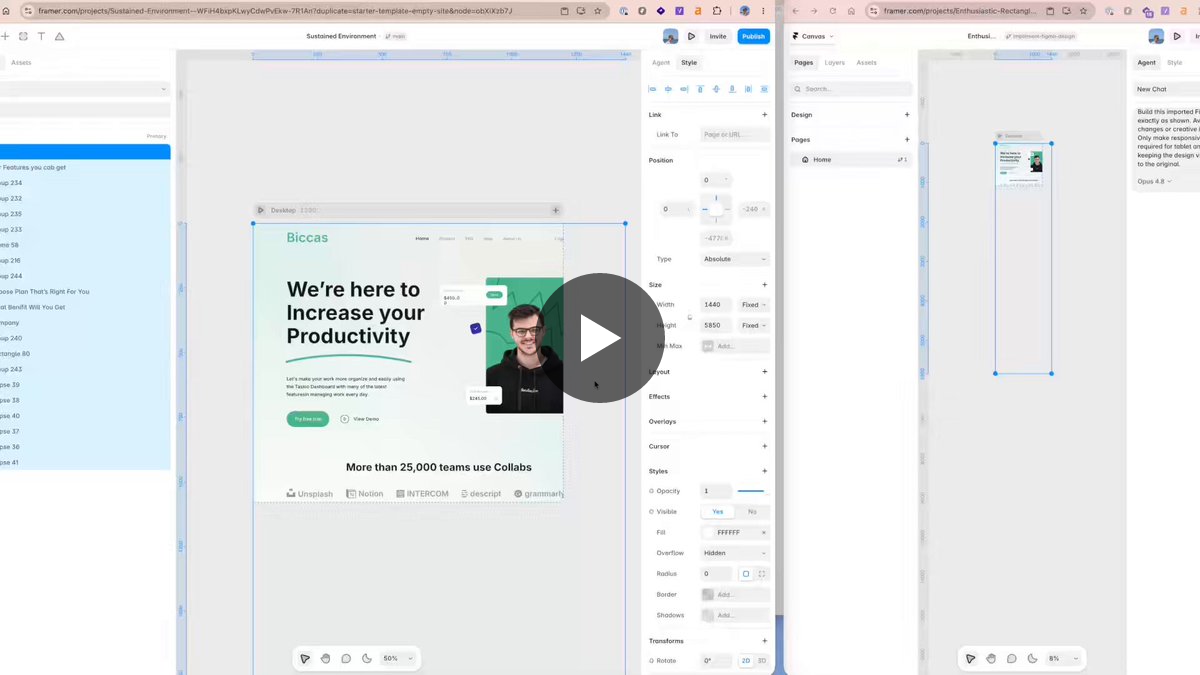
Task: Open the position Type 'Absolute' dropdown
Action: [735, 259]
